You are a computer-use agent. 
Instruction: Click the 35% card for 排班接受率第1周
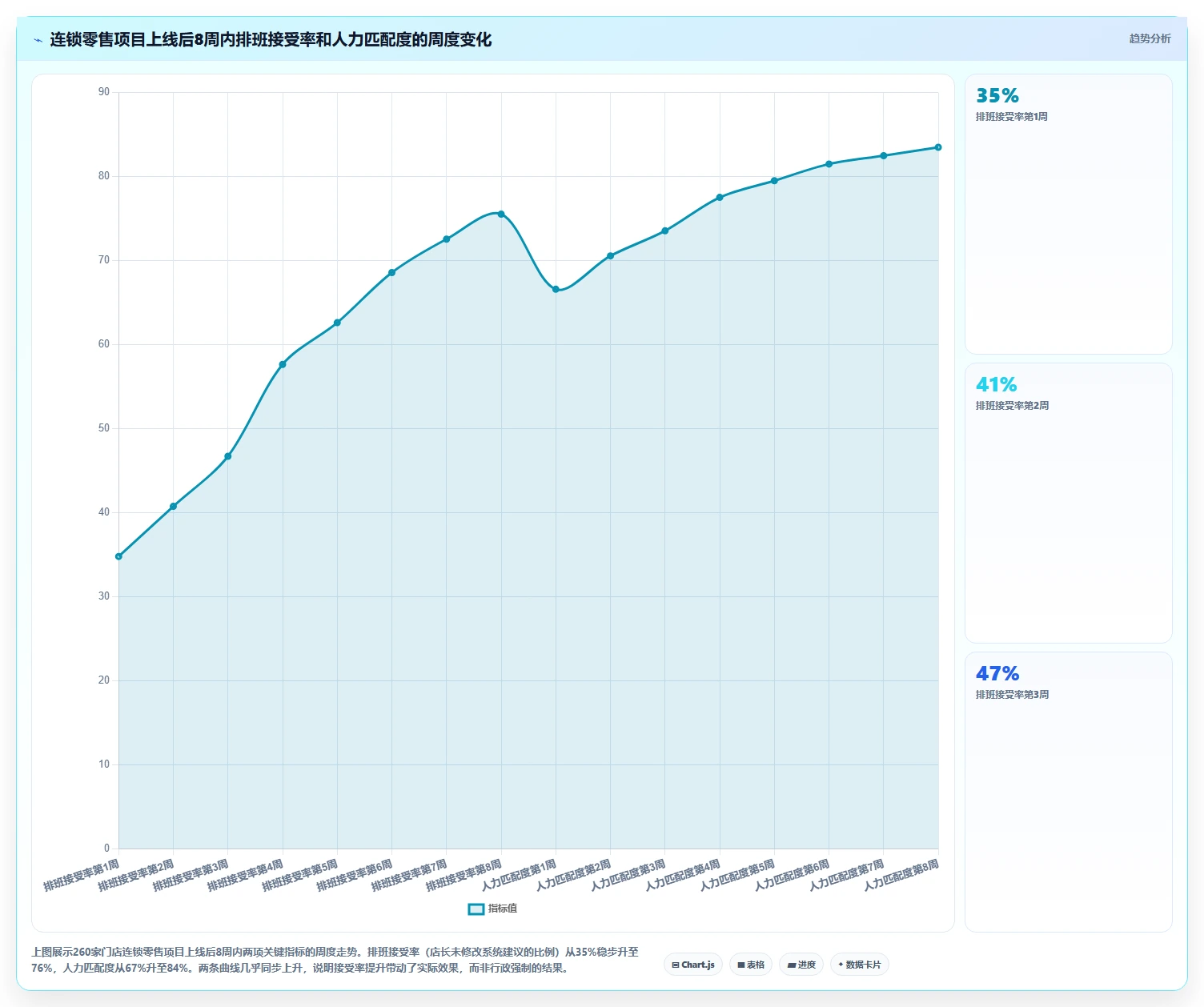coord(1069,215)
